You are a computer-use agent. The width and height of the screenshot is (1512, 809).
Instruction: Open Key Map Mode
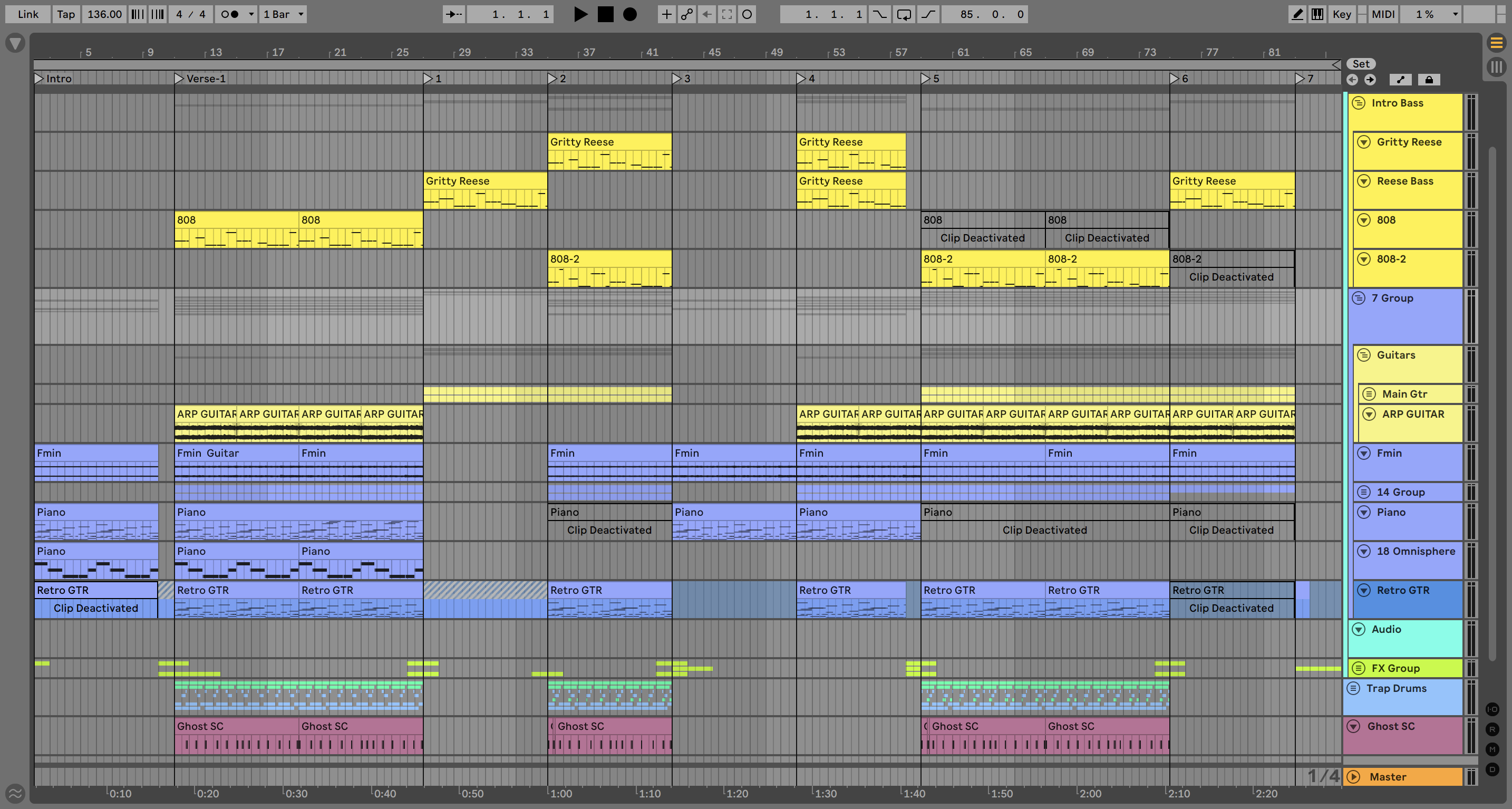[x=1342, y=14]
